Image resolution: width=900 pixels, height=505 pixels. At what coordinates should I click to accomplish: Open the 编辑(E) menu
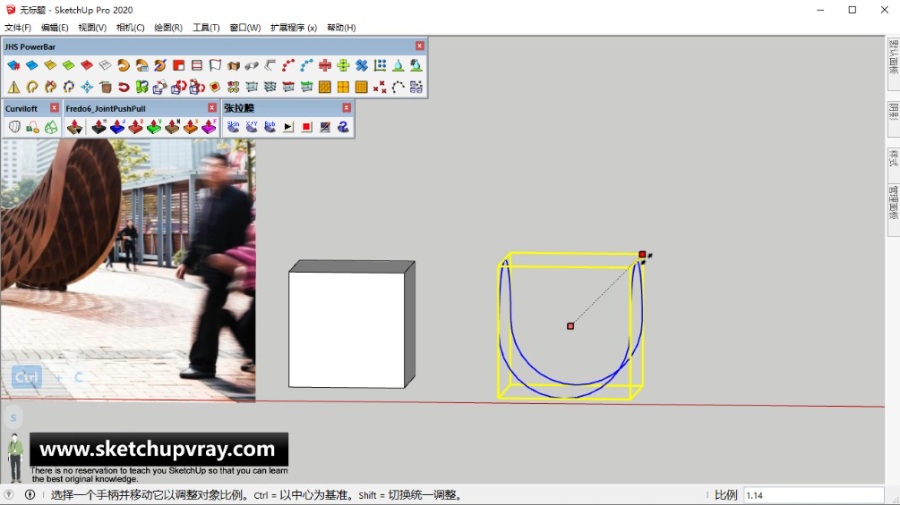(x=55, y=28)
